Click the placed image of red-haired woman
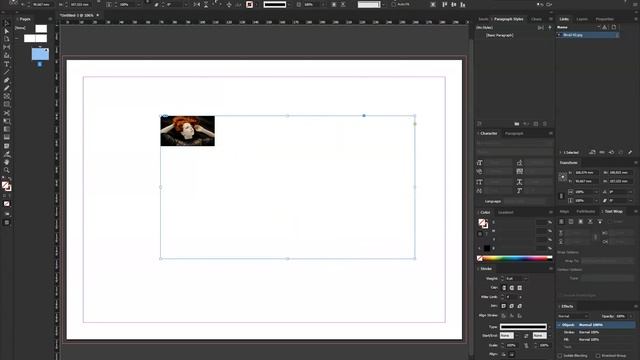 coord(187,131)
